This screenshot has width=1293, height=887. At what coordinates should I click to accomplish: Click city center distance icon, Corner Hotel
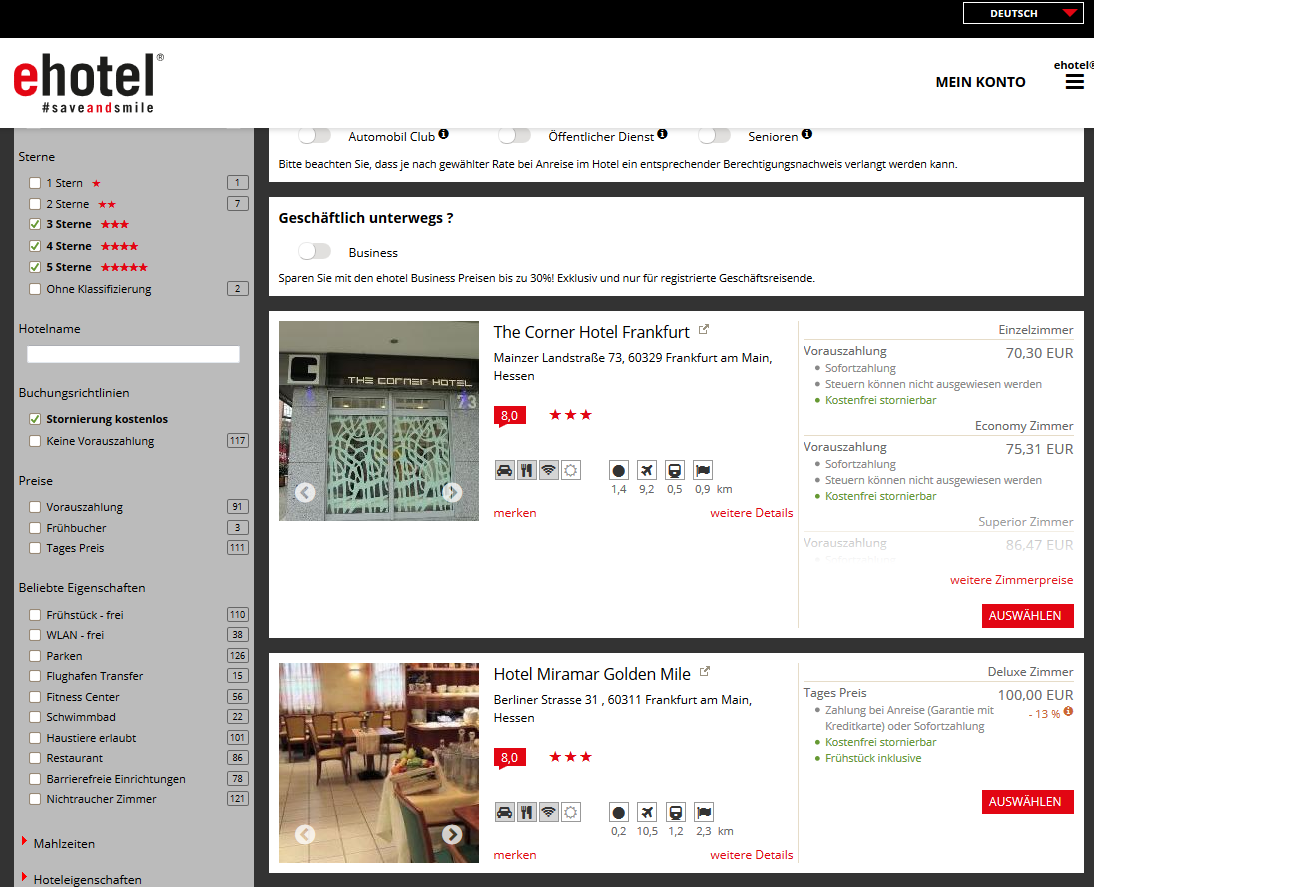619,470
